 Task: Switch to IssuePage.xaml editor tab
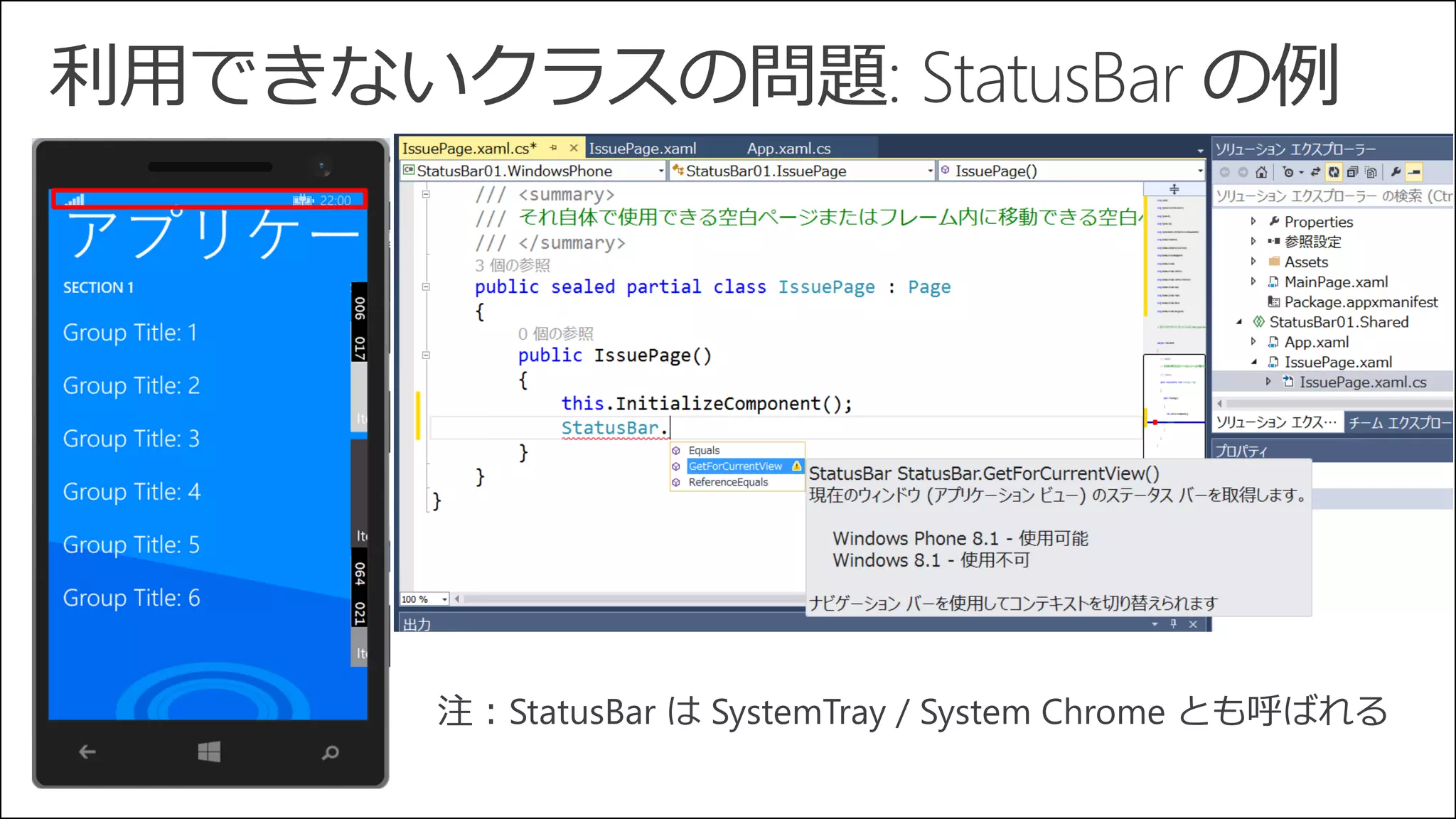coord(643,149)
